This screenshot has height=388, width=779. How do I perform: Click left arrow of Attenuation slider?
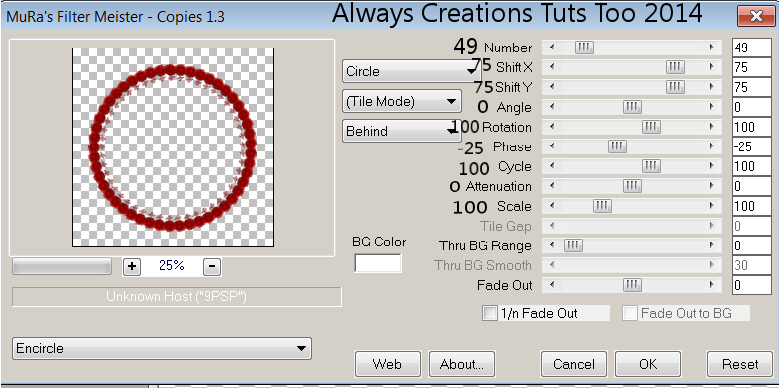pos(552,186)
